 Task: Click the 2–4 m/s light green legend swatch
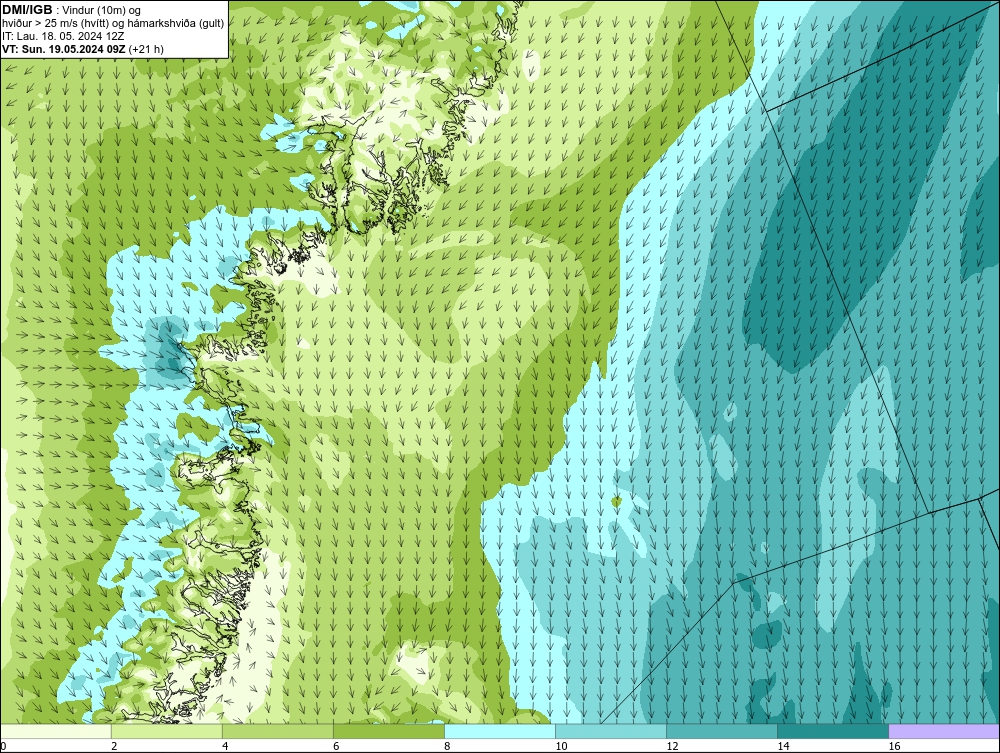[x=167, y=731]
